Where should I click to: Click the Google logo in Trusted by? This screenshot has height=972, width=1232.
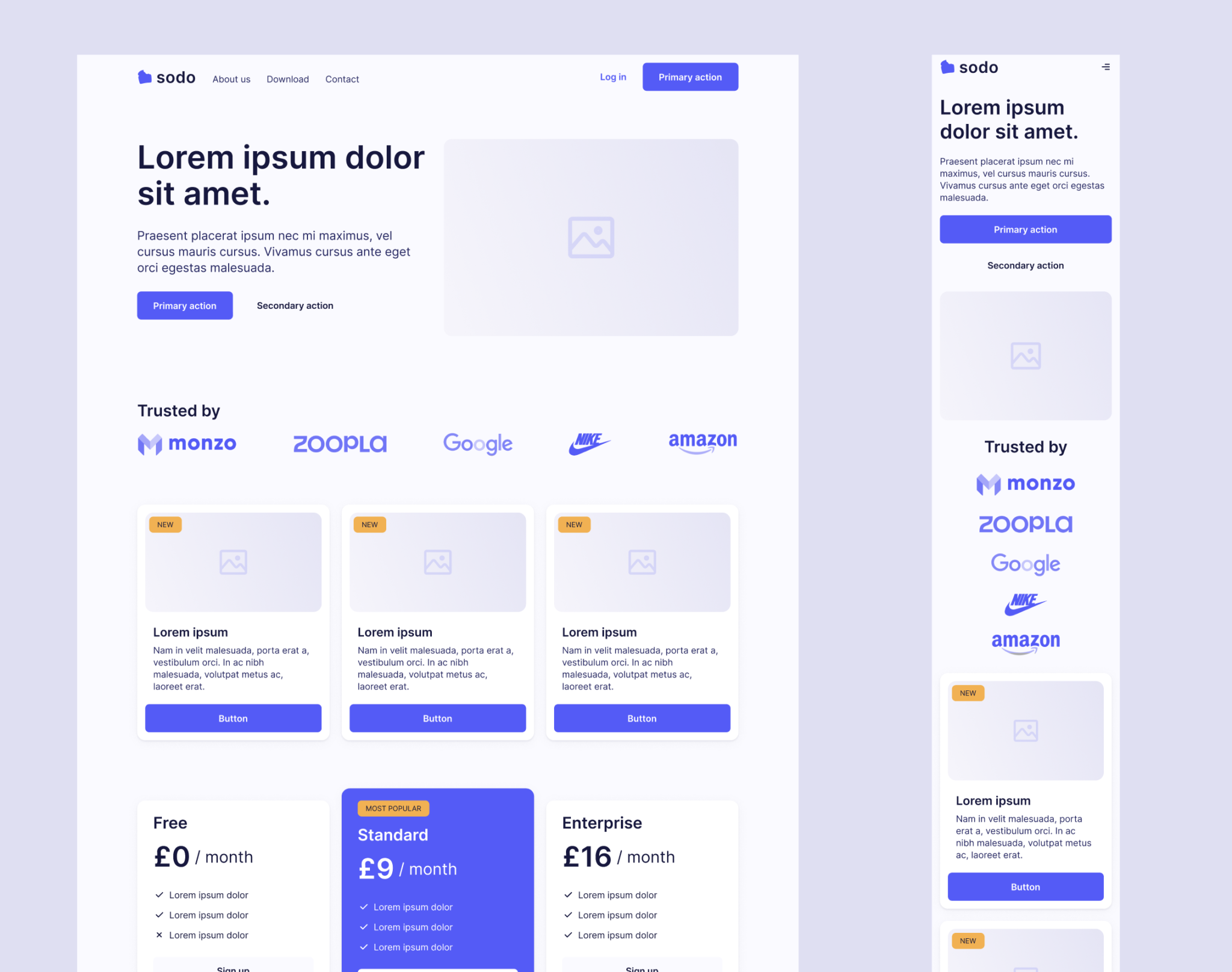(477, 443)
